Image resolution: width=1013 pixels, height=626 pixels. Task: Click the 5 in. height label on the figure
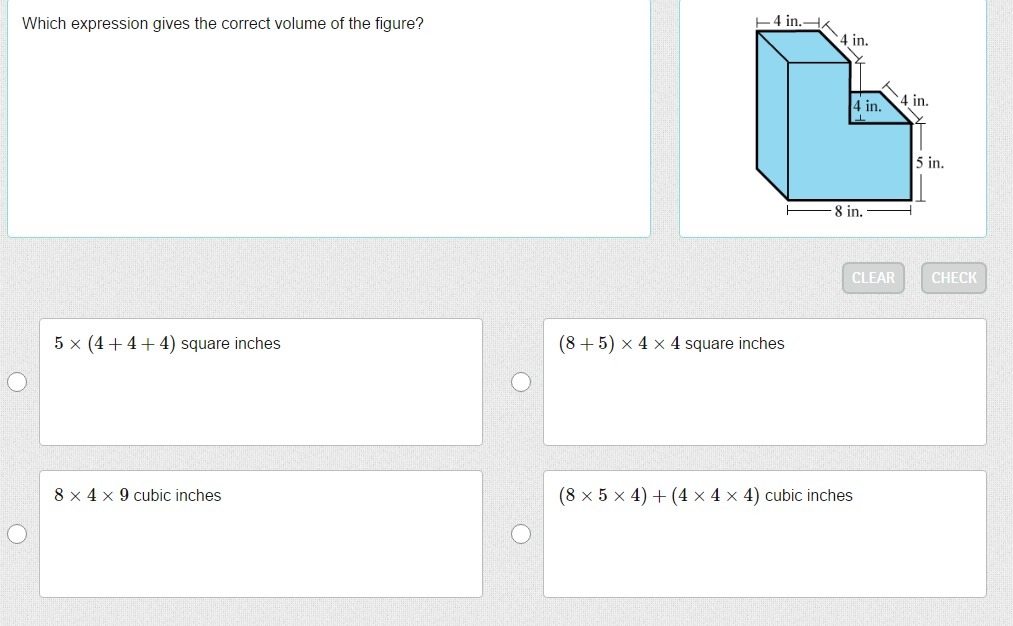point(930,163)
